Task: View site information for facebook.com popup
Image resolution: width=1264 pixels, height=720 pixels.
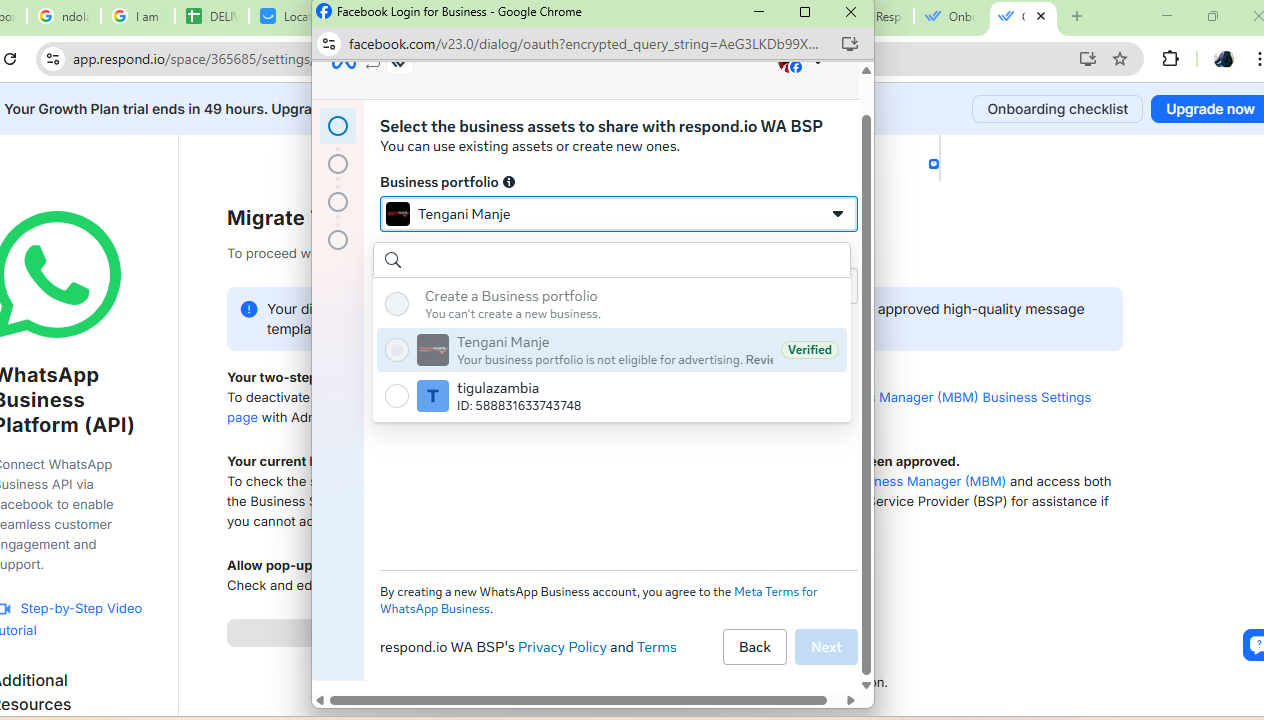Action: pyautogui.click(x=329, y=44)
